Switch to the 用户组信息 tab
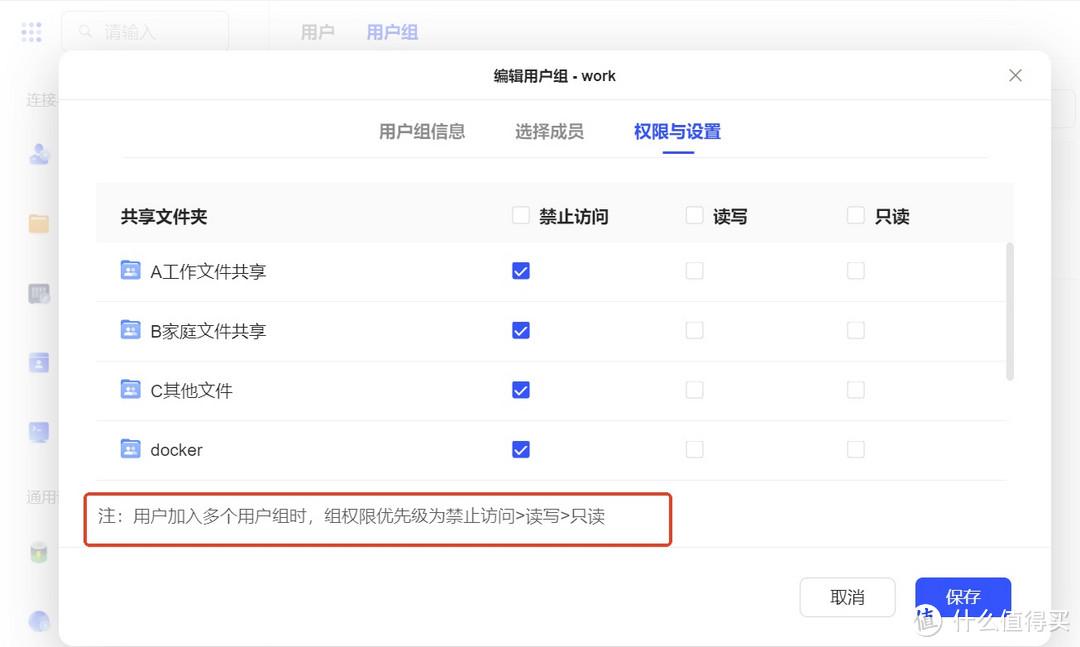Screen dimensions: 1080x647 [423, 131]
